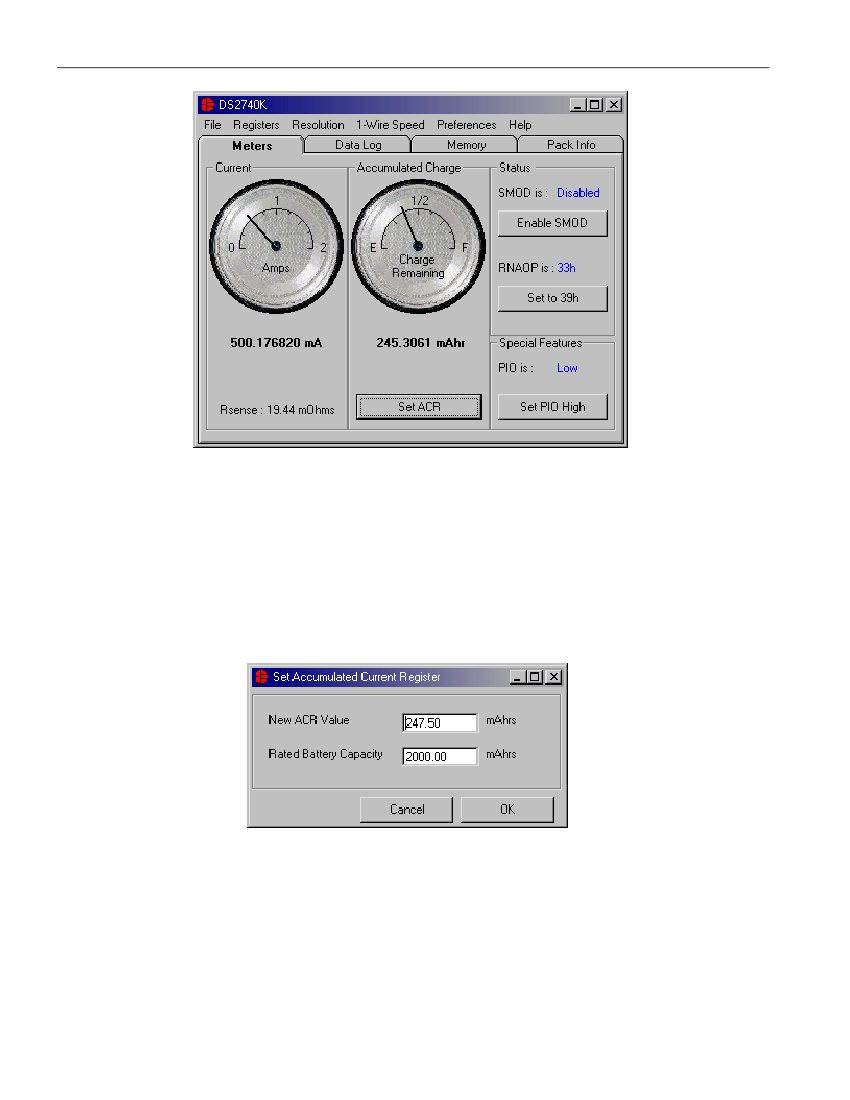Open the Registers menu
This screenshot has height=1100, width=850.
256,125
